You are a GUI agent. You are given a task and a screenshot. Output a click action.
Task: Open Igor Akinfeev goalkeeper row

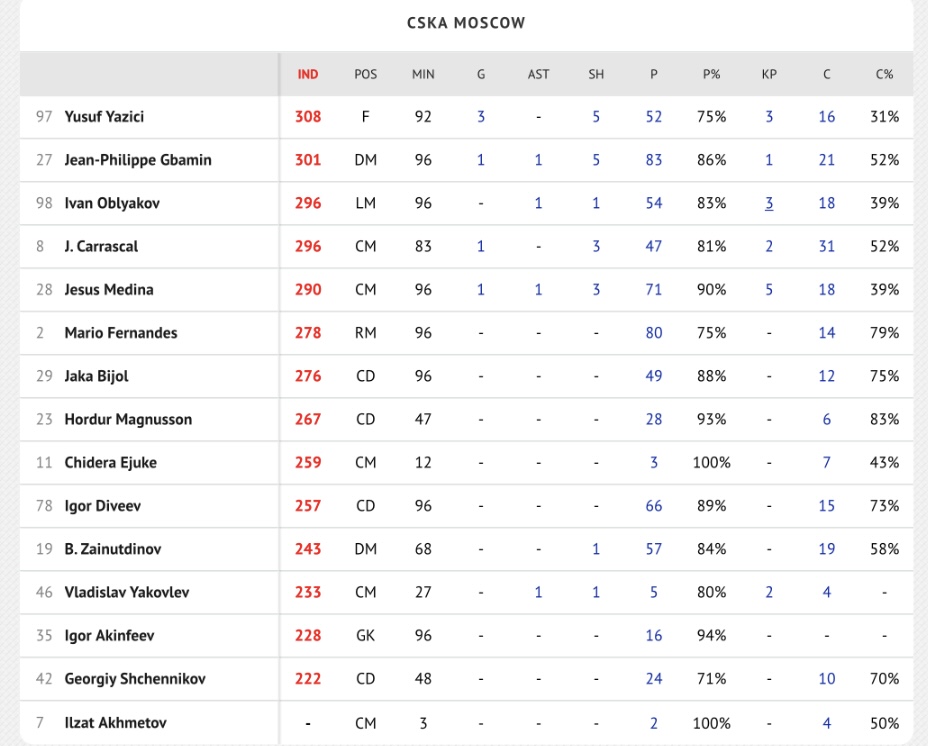coord(109,636)
